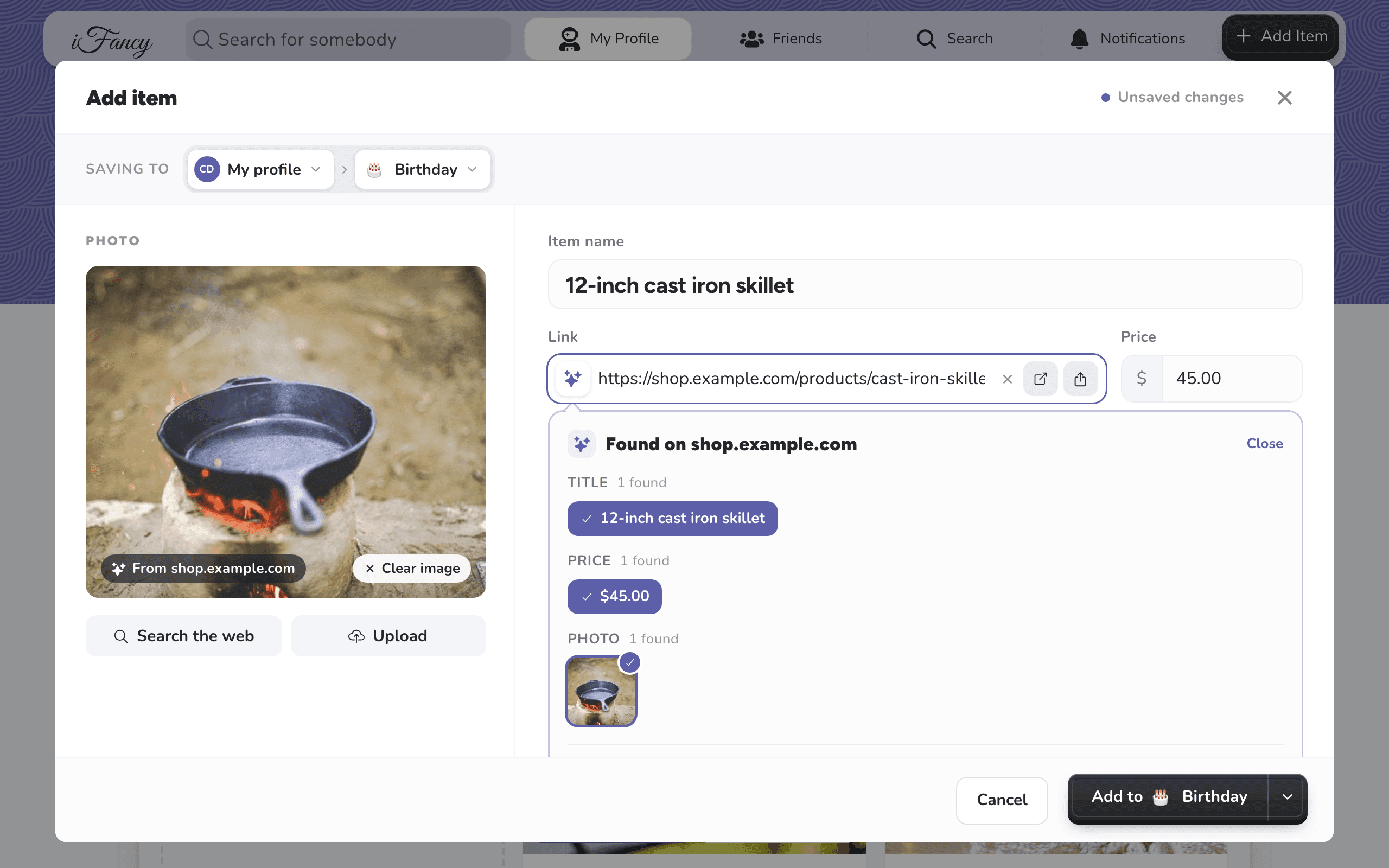
Task: Click the share link icon
Action: click(x=1080, y=379)
